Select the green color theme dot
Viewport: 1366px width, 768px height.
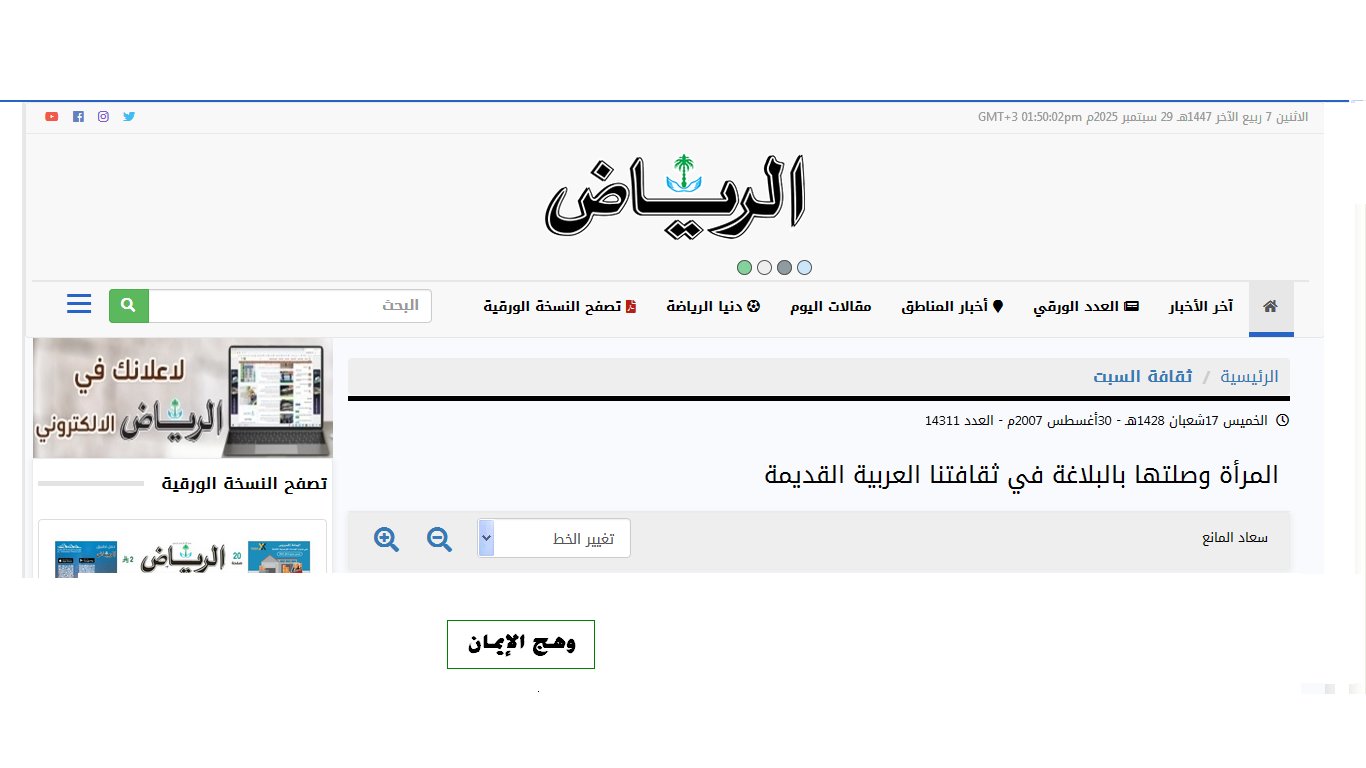pyautogui.click(x=744, y=267)
